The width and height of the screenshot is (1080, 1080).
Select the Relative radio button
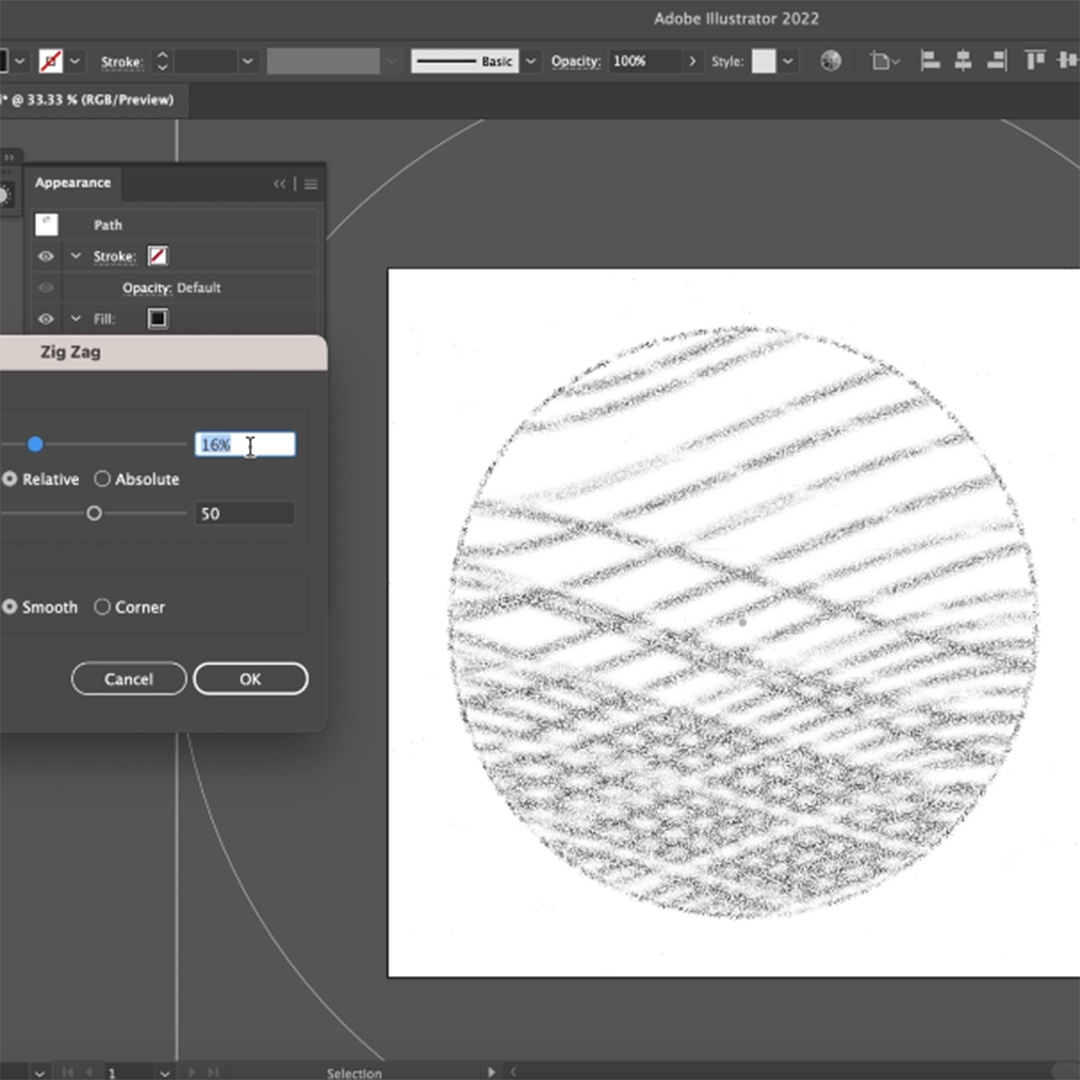[x=10, y=479]
